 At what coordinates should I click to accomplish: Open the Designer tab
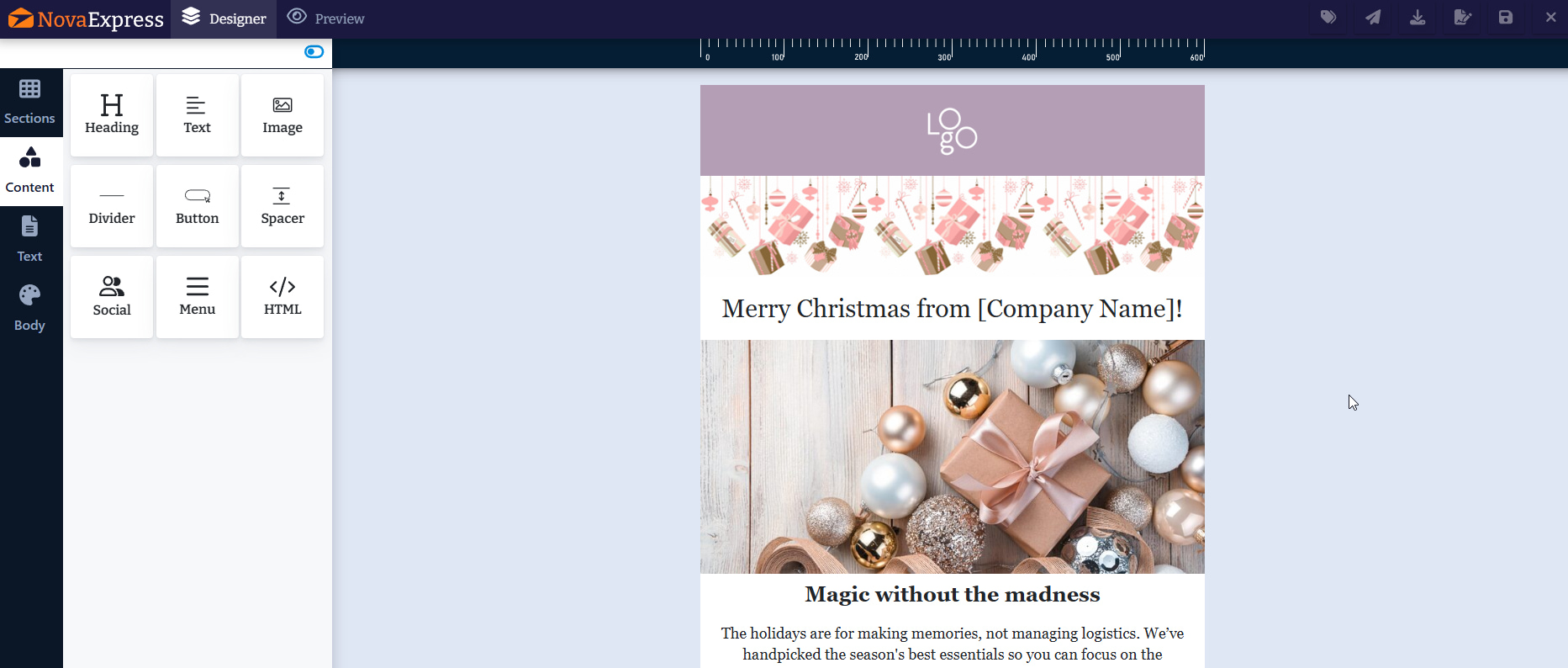click(x=224, y=19)
